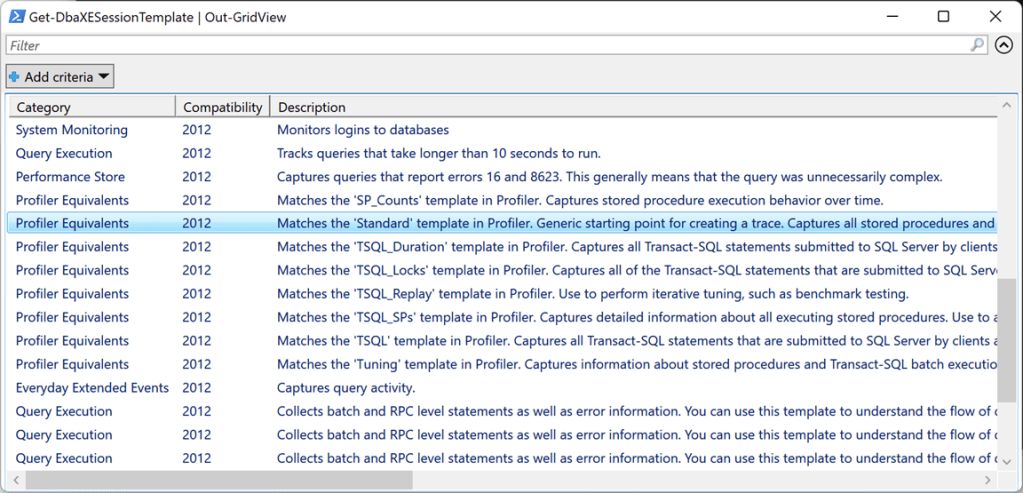Click the vertical scrollbar up arrow
The height and width of the screenshot is (493, 1023).
click(x=1006, y=104)
